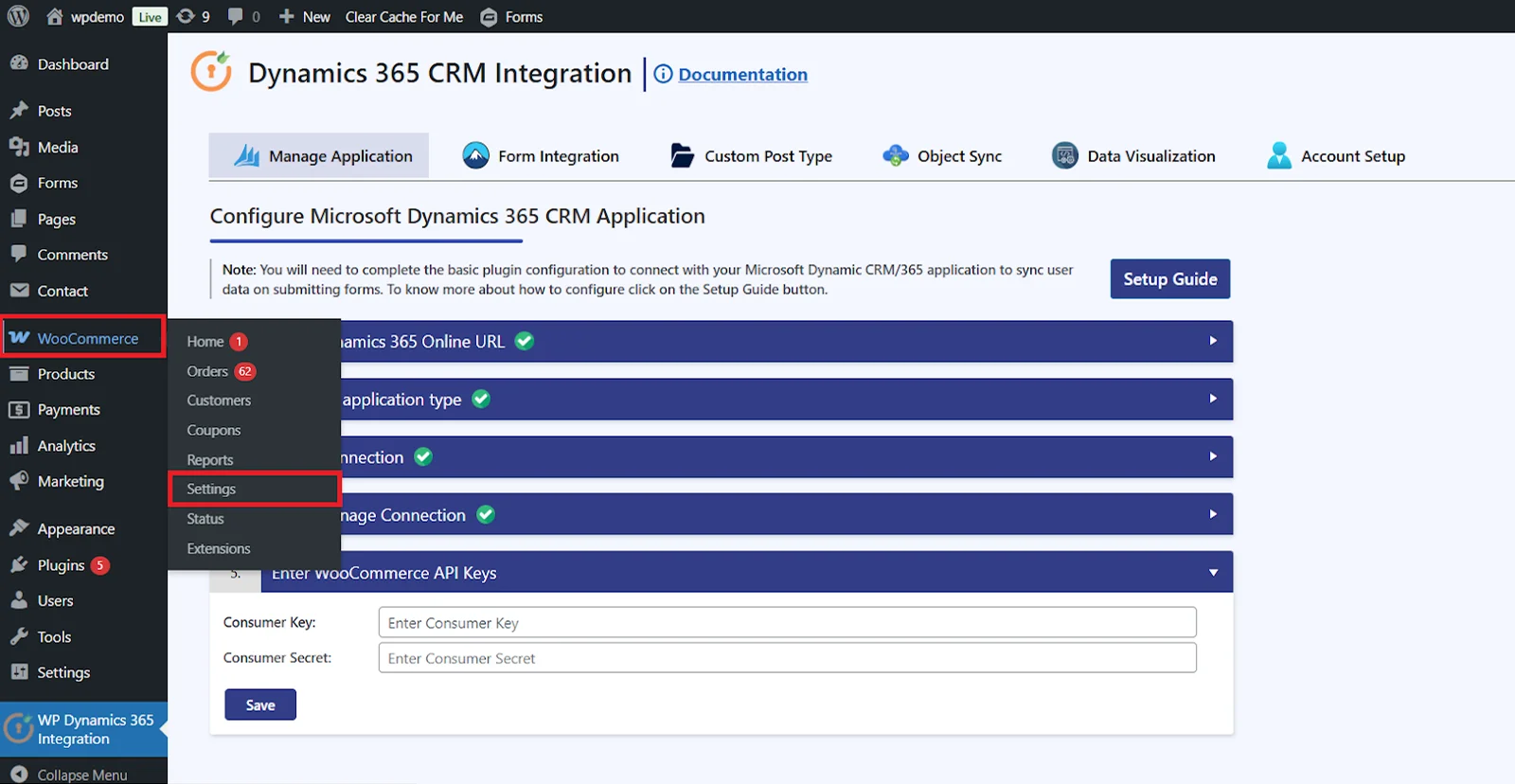The width and height of the screenshot is (1515, 784).
Task: Click Clear Cache For Me
Action: [404, 16]
